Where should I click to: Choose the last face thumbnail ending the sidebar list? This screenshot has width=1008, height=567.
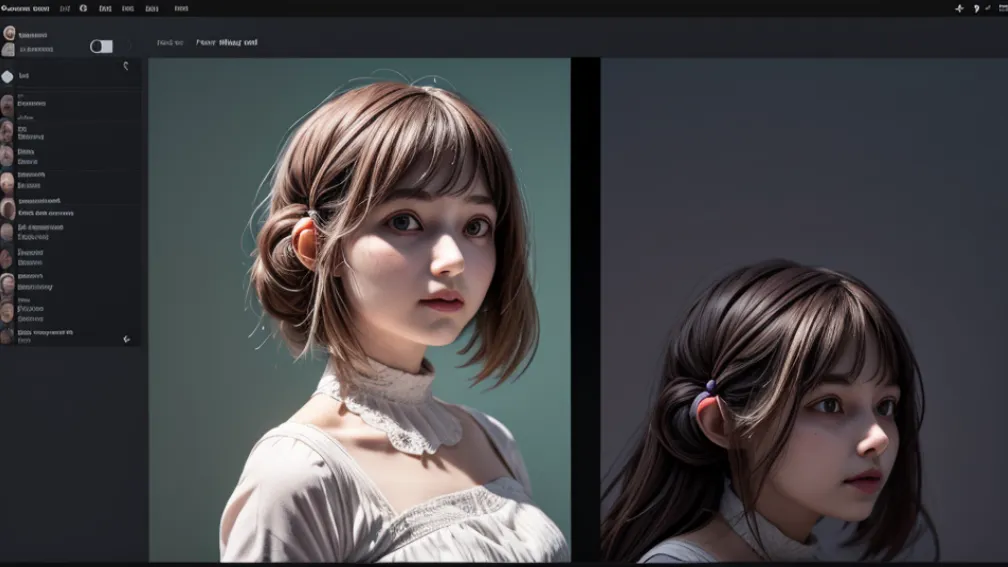(6, 336)
